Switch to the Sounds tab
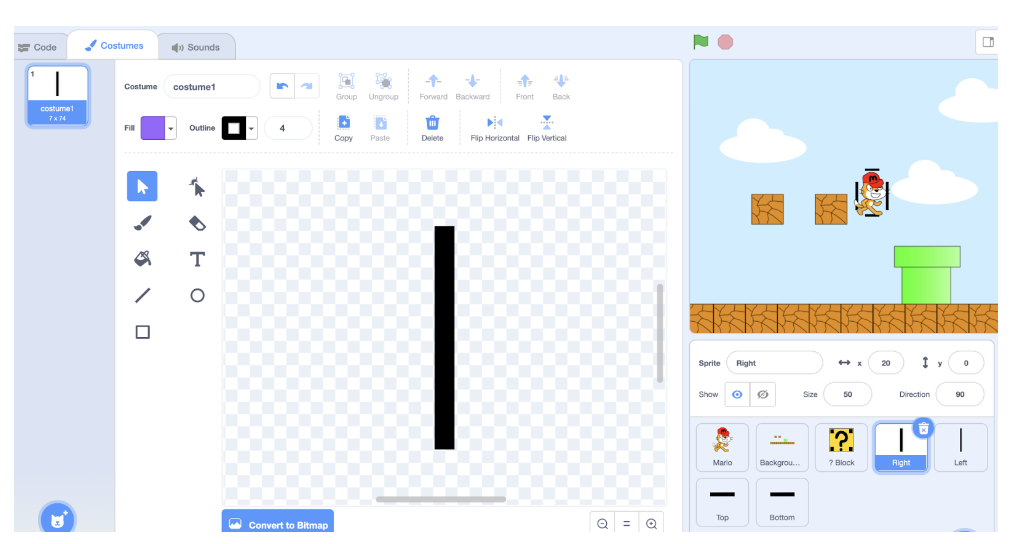Image resolution: width=1012 pixels, height=544 pixels. [x=196, y=47]
